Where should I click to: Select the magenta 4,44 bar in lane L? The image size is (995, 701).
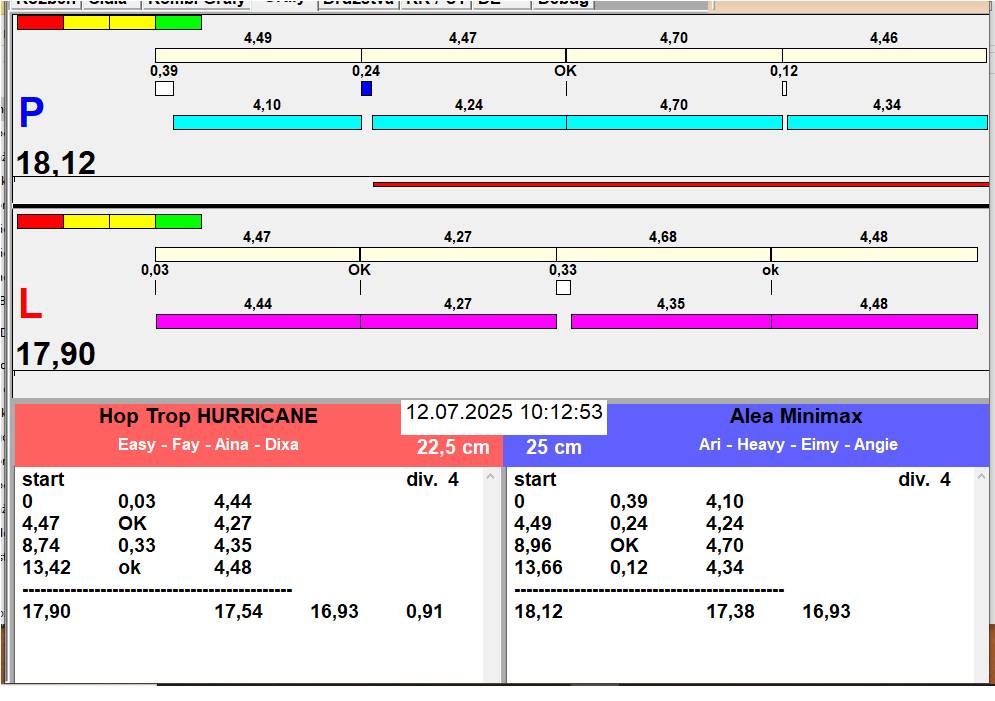pos(258,321)
